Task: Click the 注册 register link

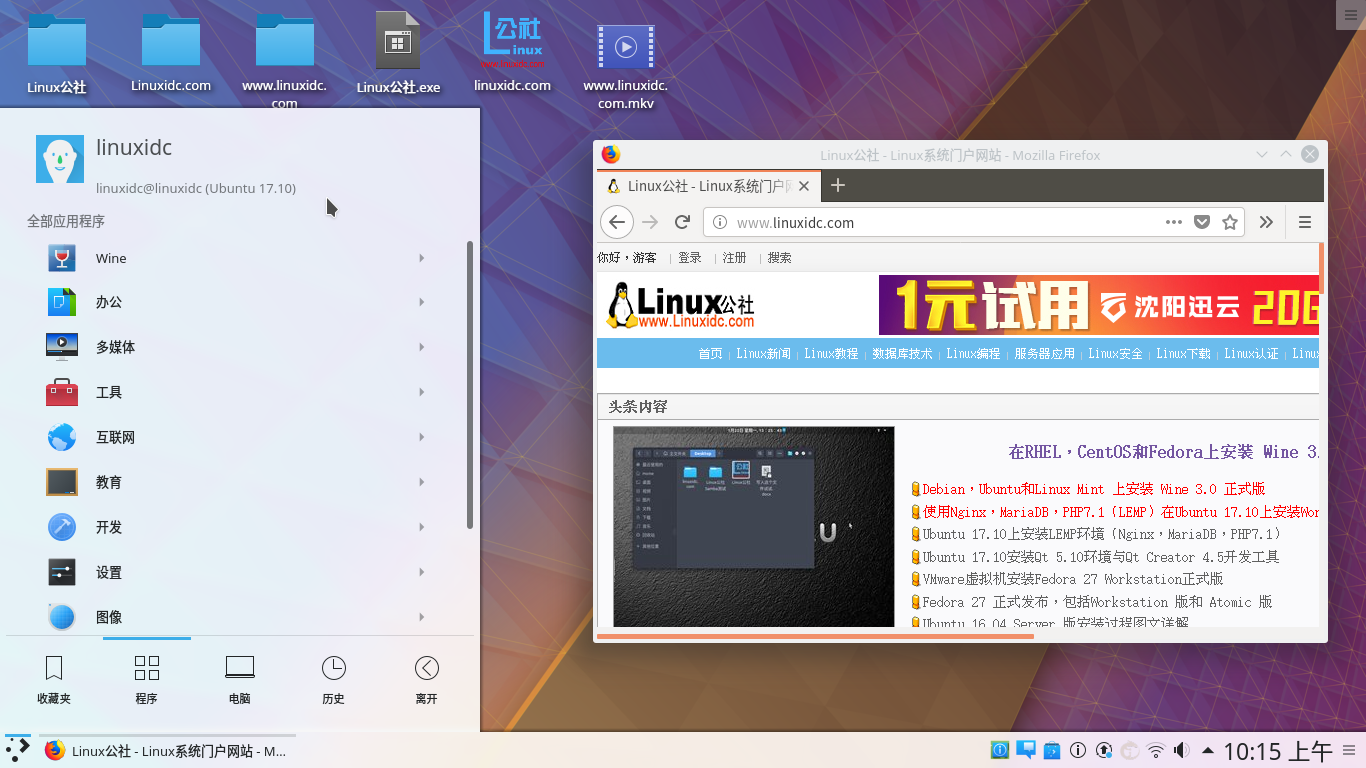Action: (735, 258)
